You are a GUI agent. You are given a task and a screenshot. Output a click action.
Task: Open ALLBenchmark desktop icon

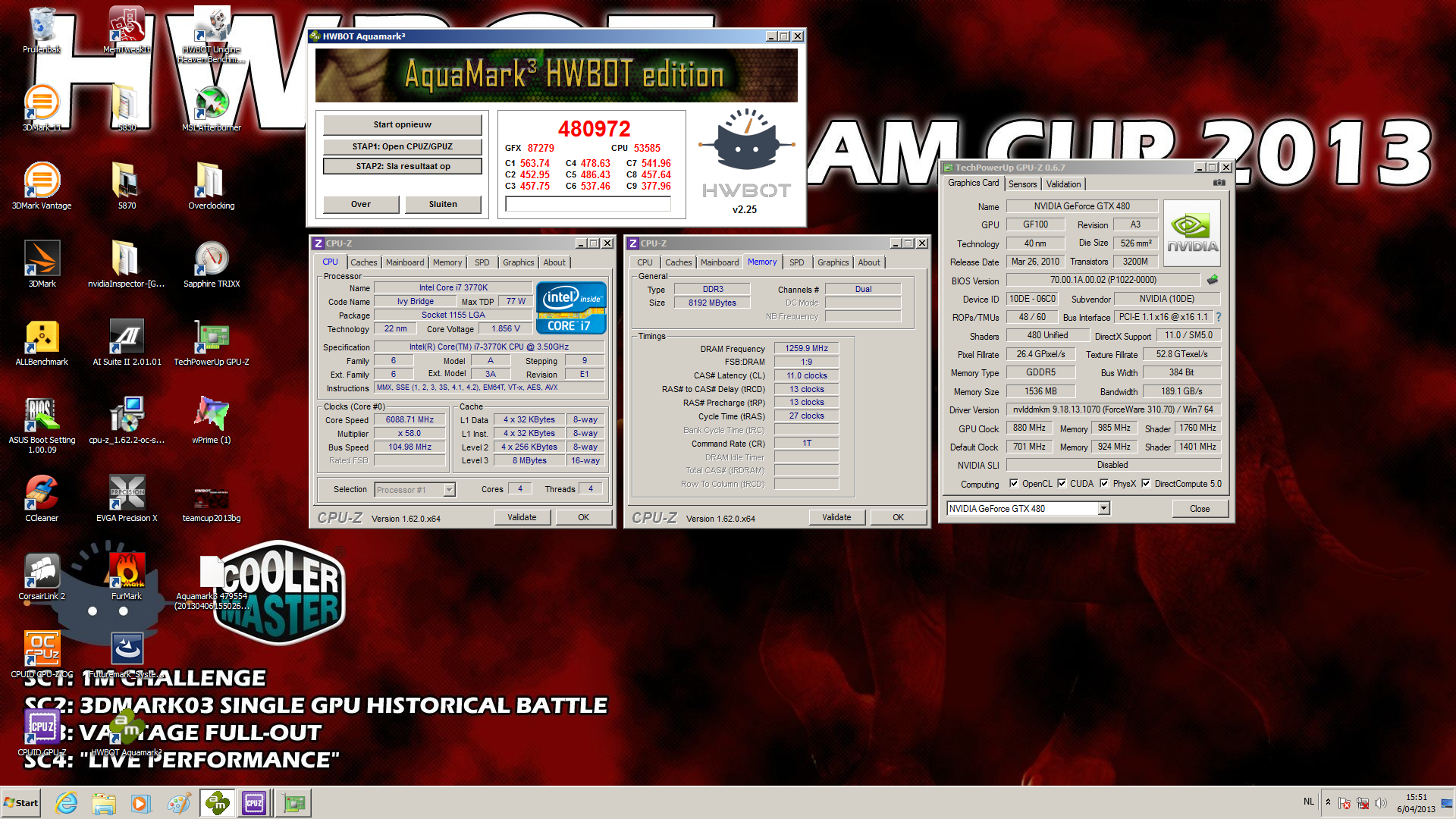pos(42,342)
